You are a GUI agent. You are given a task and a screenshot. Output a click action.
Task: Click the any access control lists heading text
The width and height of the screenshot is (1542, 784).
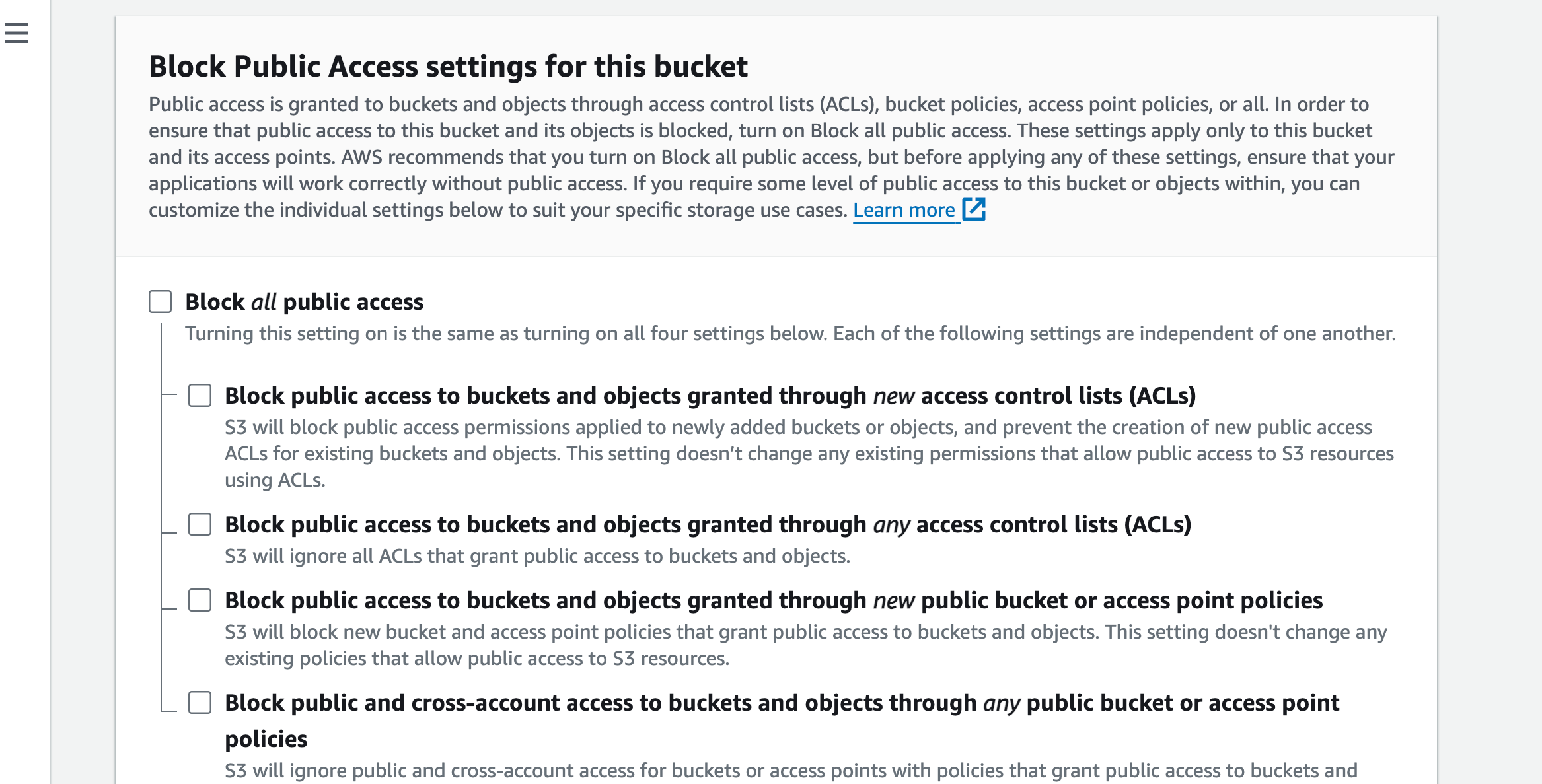[x=707, y=524]
